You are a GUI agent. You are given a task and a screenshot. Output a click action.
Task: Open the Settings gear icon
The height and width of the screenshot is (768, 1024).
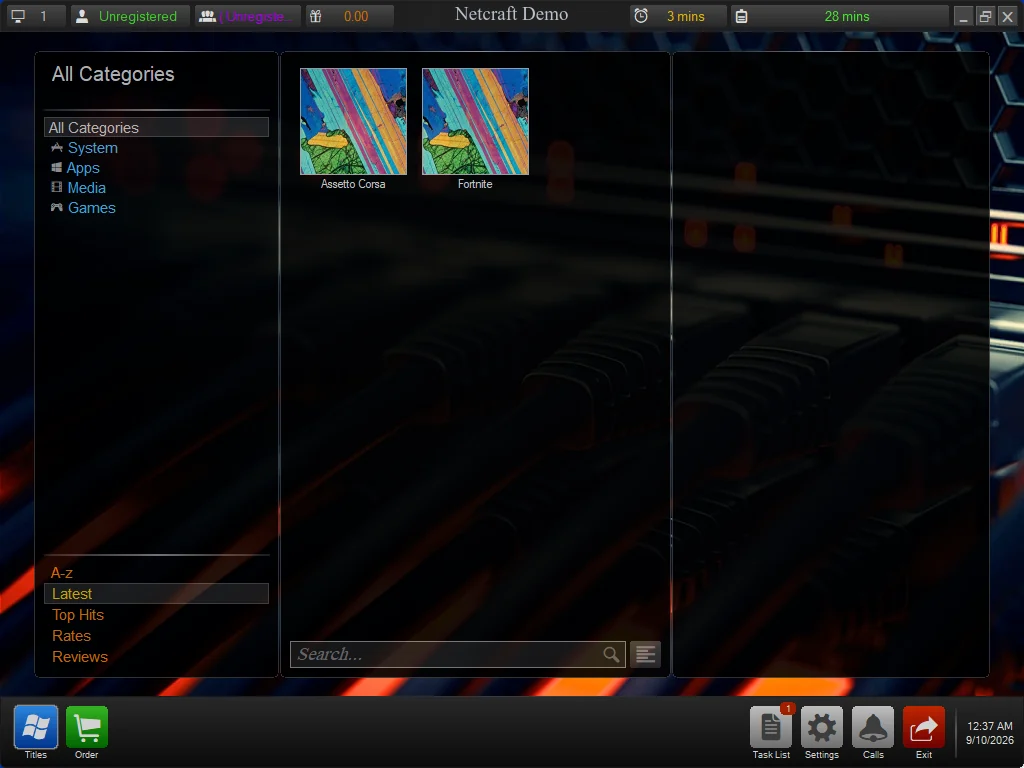tap(822, 726)
